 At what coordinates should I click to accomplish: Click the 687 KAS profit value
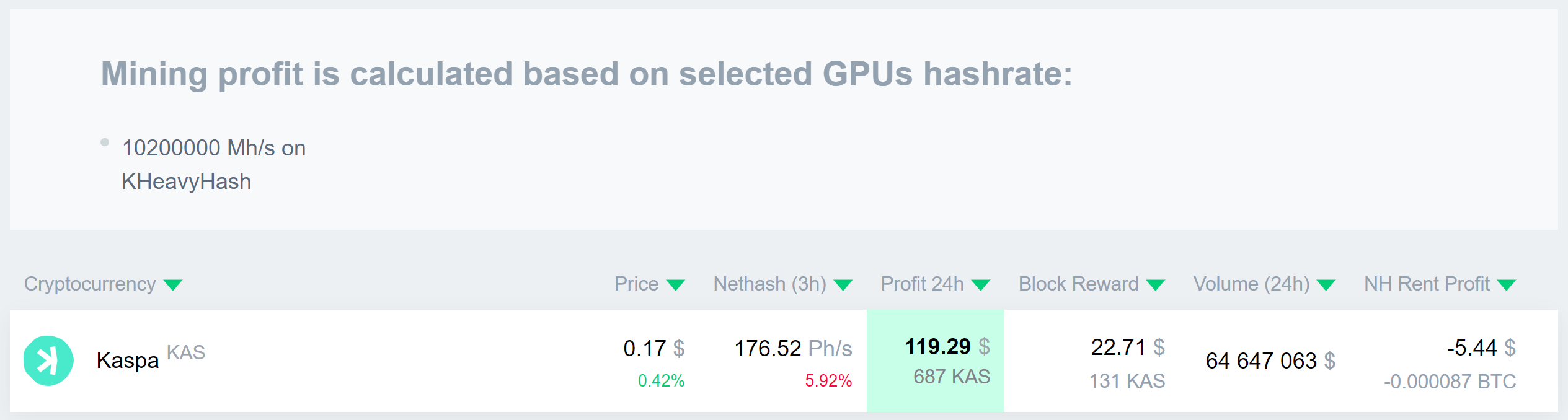tap(952, 376)
